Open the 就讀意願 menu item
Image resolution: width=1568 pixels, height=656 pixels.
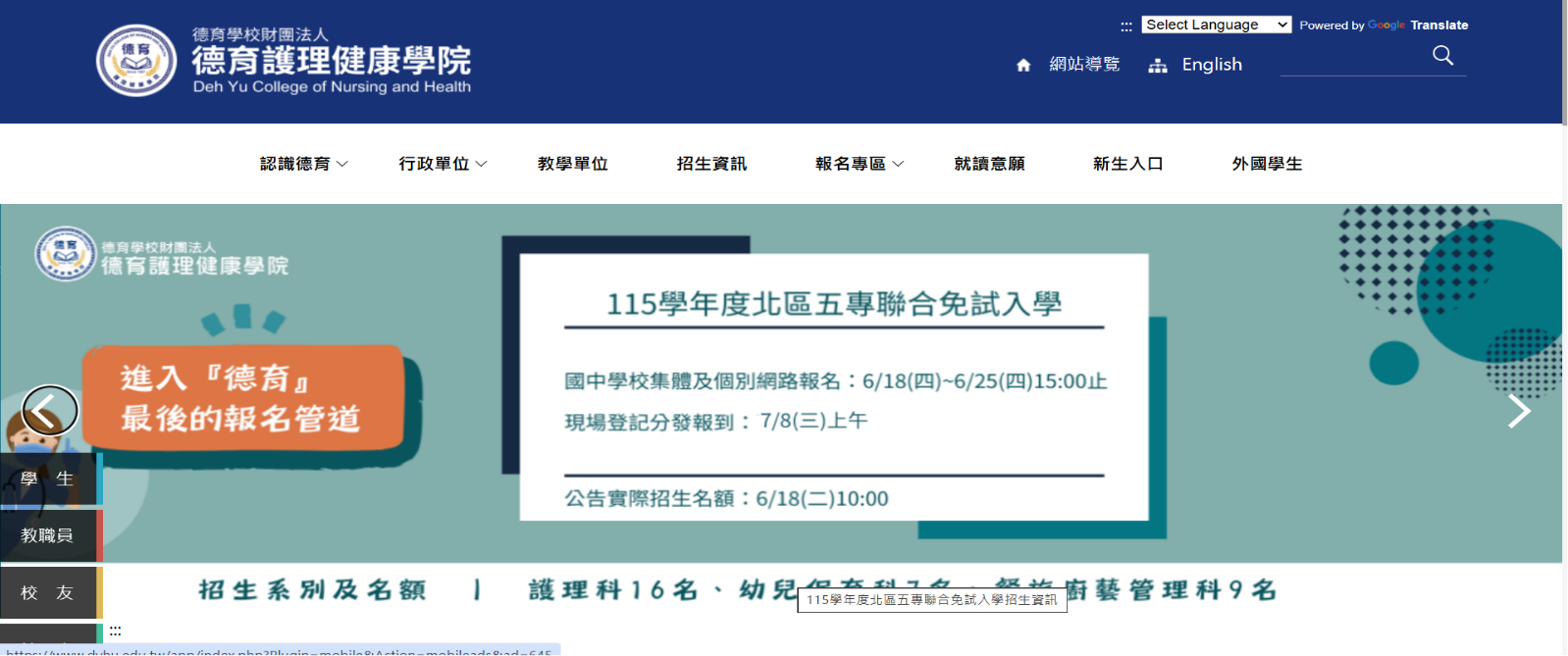click(x=989, y=164)
